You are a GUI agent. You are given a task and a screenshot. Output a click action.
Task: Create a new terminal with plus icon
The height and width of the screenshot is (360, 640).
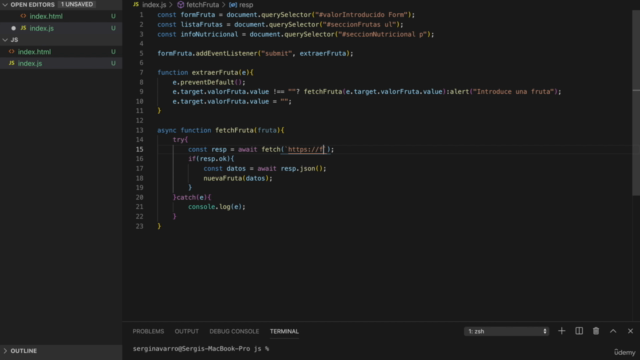pos(562,331)
